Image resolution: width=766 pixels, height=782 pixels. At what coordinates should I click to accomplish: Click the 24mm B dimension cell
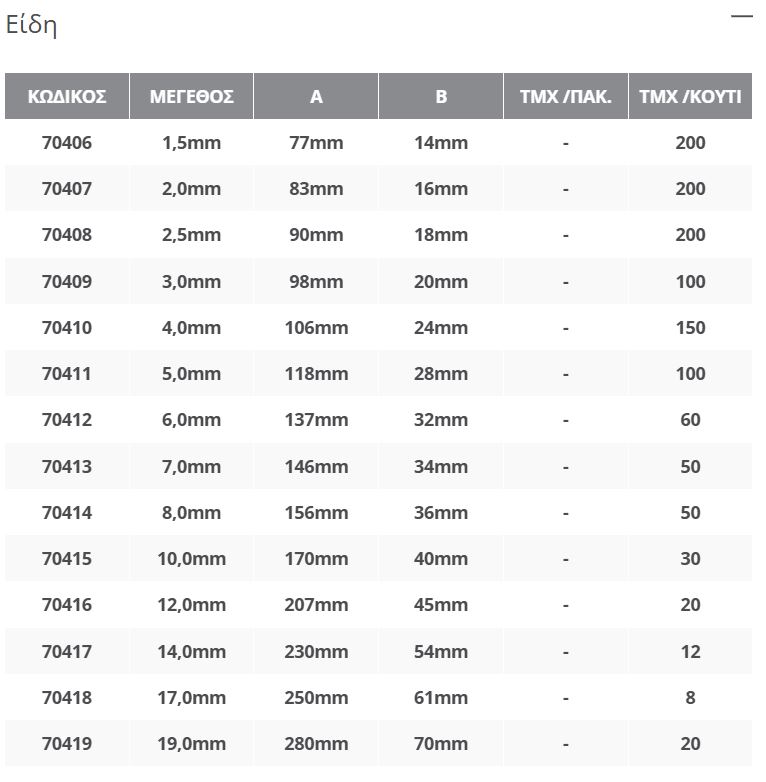(441, 328)
